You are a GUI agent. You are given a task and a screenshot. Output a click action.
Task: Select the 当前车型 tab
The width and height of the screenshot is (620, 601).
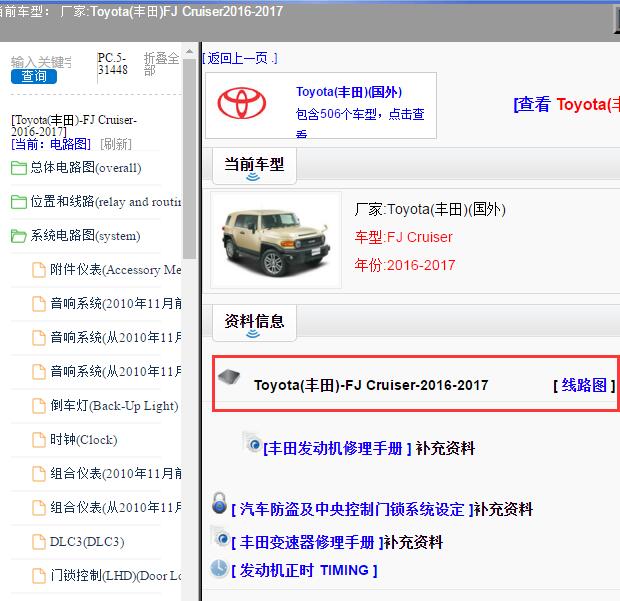click(254, 166)
